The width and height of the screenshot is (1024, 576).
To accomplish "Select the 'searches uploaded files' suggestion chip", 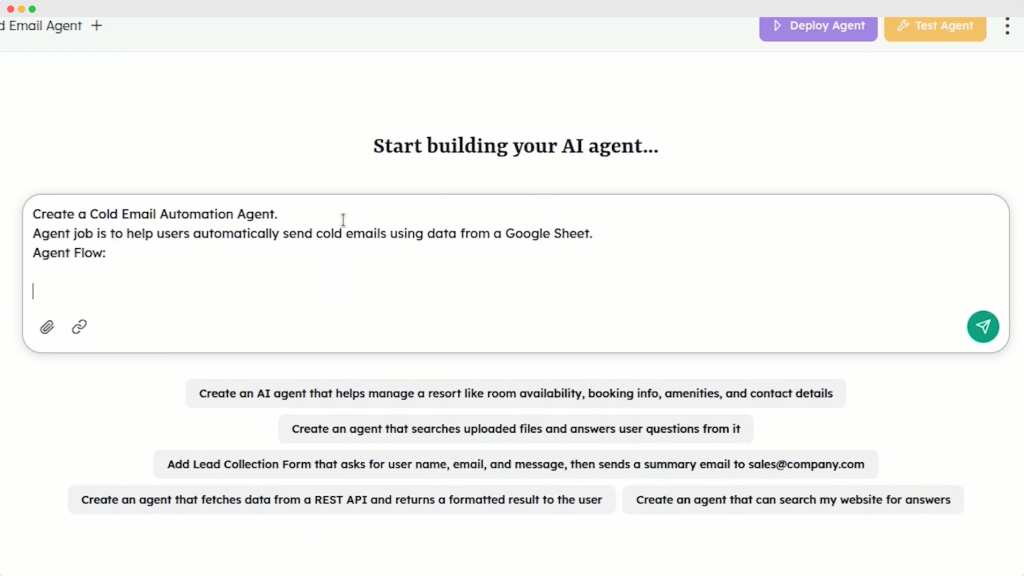I will click(515, 428).
